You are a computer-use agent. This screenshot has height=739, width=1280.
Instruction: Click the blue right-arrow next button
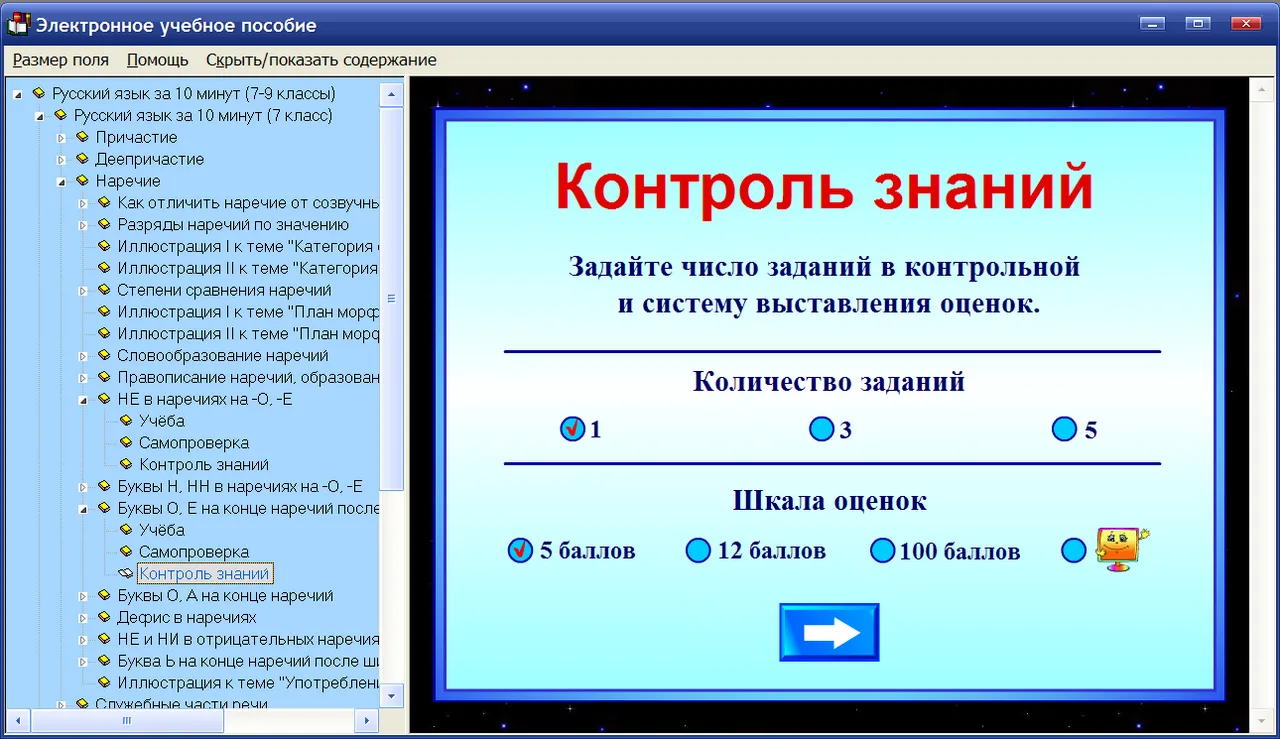829,632
